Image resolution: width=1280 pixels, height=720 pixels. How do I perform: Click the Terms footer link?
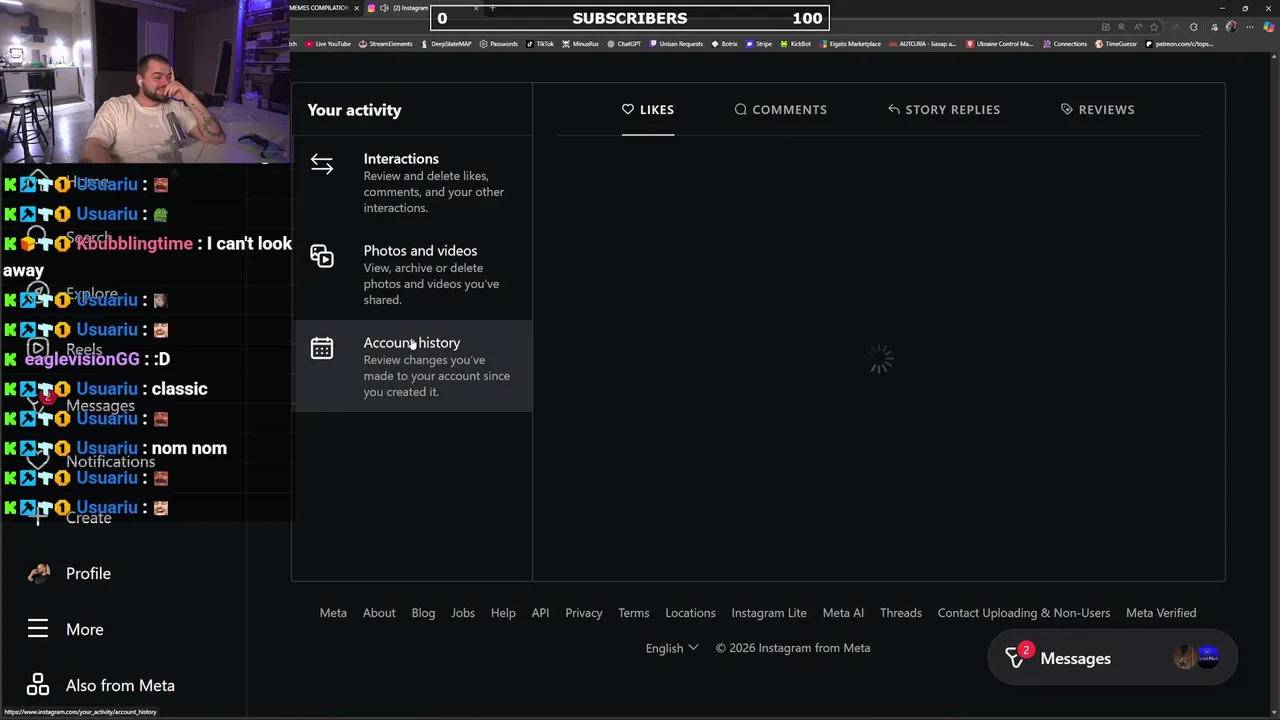point(634,613)
